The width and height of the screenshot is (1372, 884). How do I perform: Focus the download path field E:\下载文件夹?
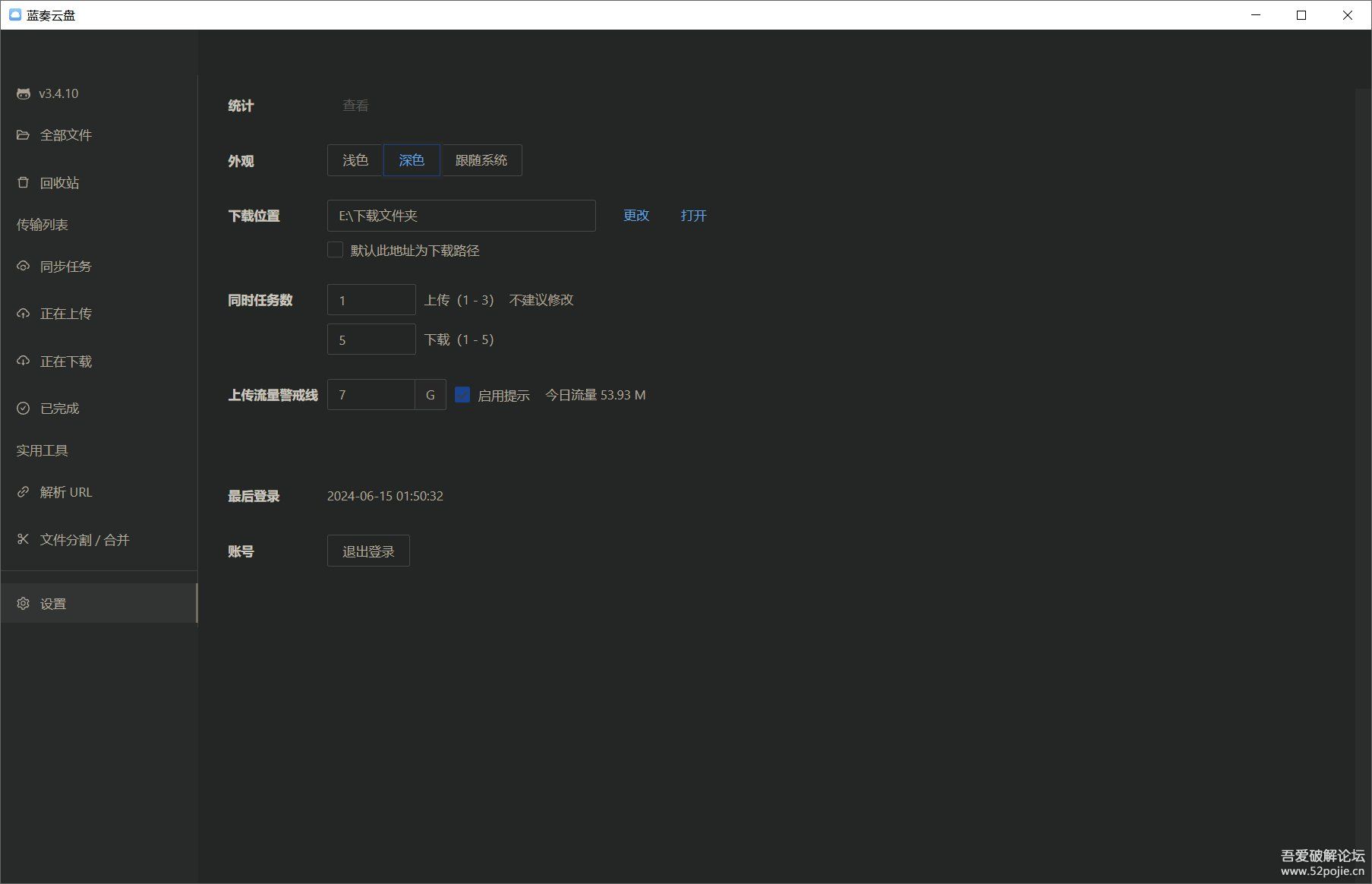coord(462,216)
